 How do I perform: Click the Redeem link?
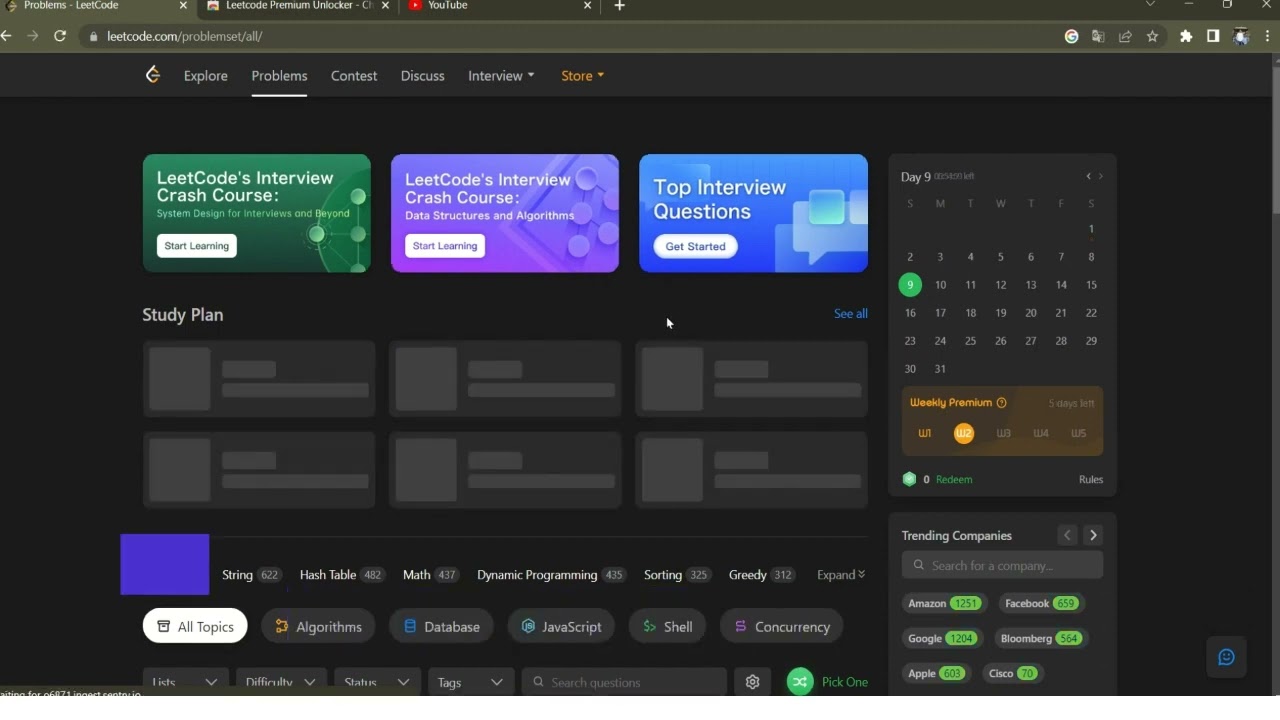point(954,479)
